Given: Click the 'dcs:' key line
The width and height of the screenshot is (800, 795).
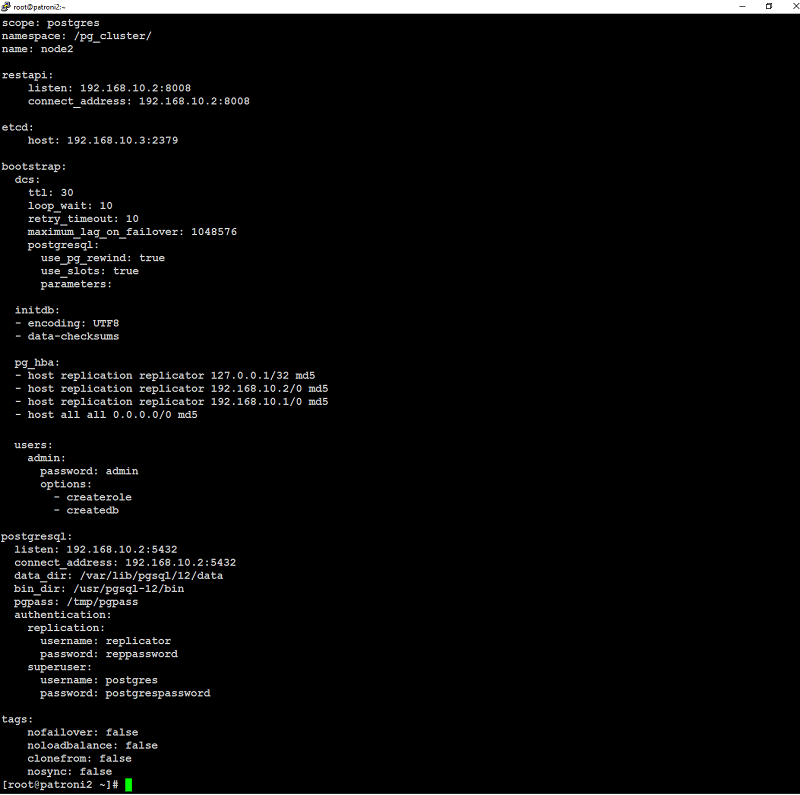Looking at the screenshot, I should tap(27, 180).
